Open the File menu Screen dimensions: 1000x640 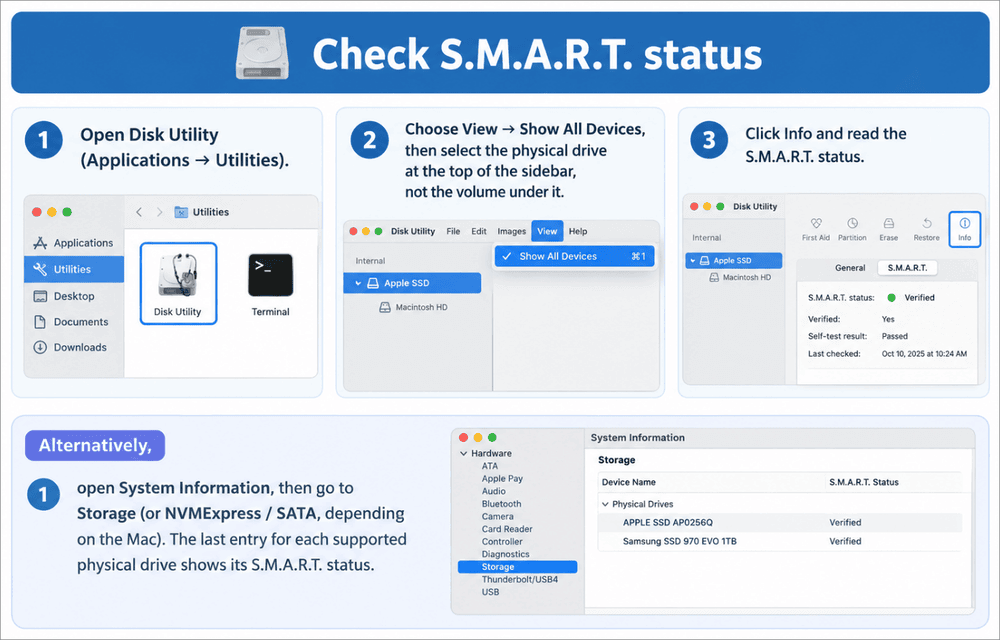point(453,231)
